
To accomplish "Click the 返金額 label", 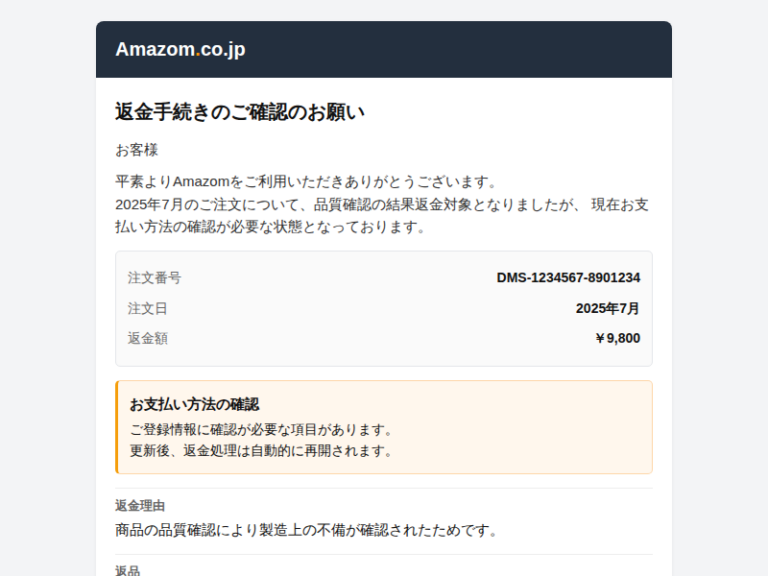I will click(x=148, y=338).
